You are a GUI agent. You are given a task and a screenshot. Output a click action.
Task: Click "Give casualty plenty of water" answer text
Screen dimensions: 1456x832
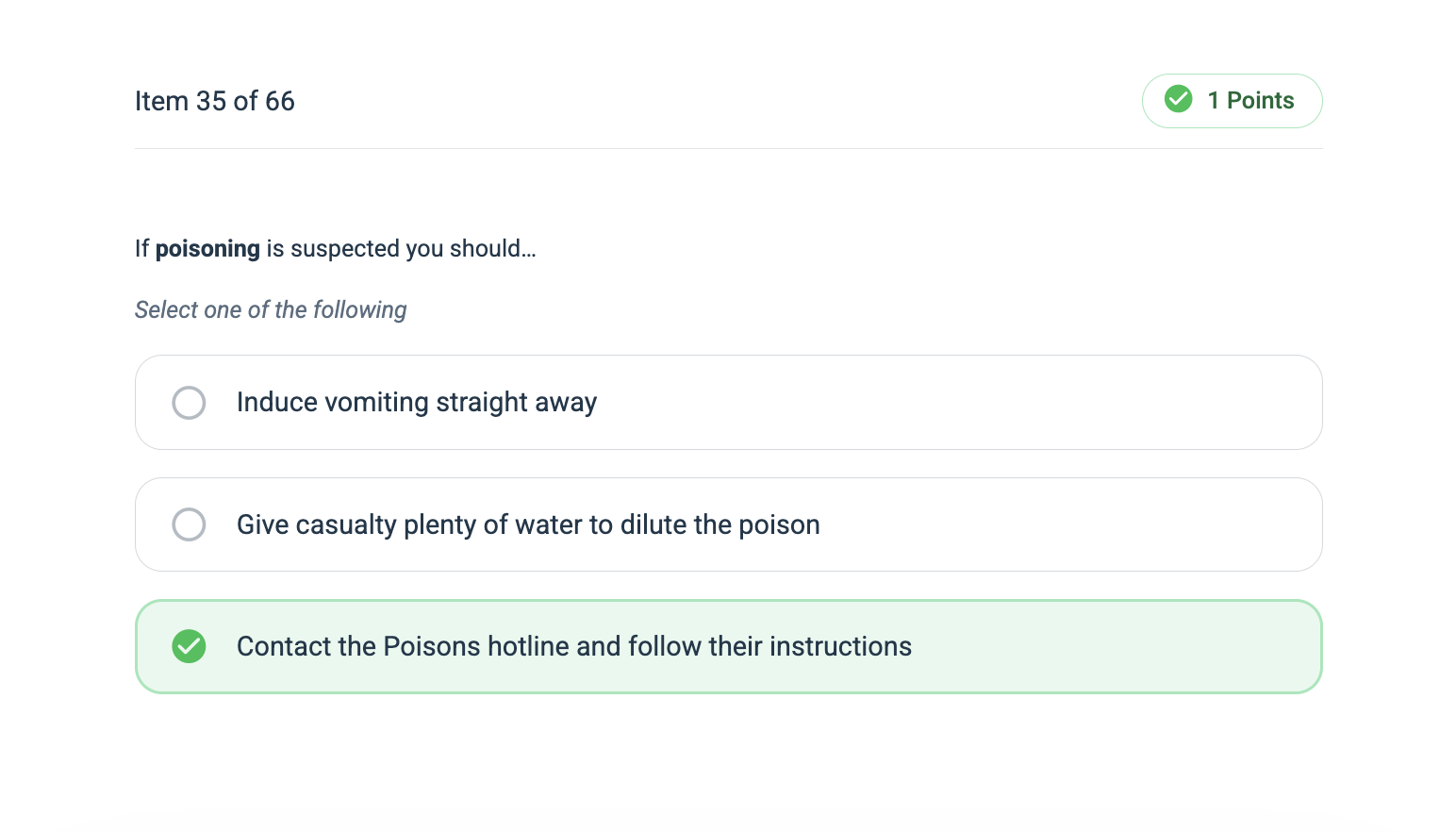point(527,524)
